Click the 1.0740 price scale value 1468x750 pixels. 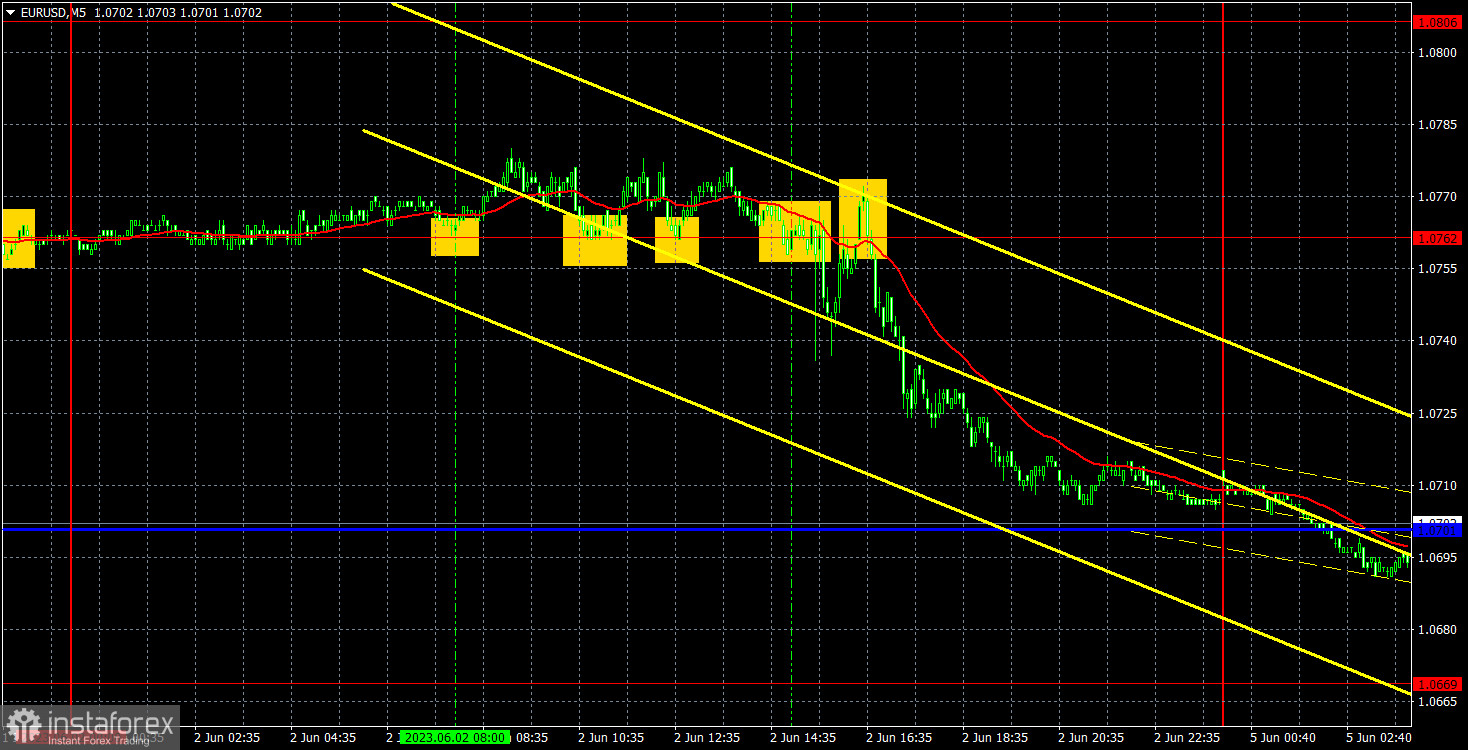1436,341
